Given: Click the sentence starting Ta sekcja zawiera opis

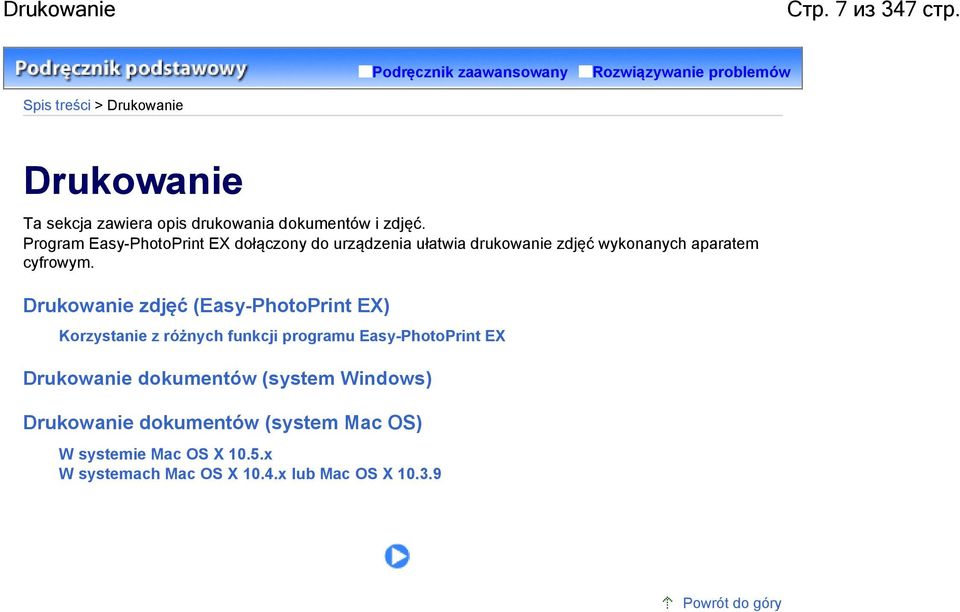Looking at the screenshot, I should (224, 223).
